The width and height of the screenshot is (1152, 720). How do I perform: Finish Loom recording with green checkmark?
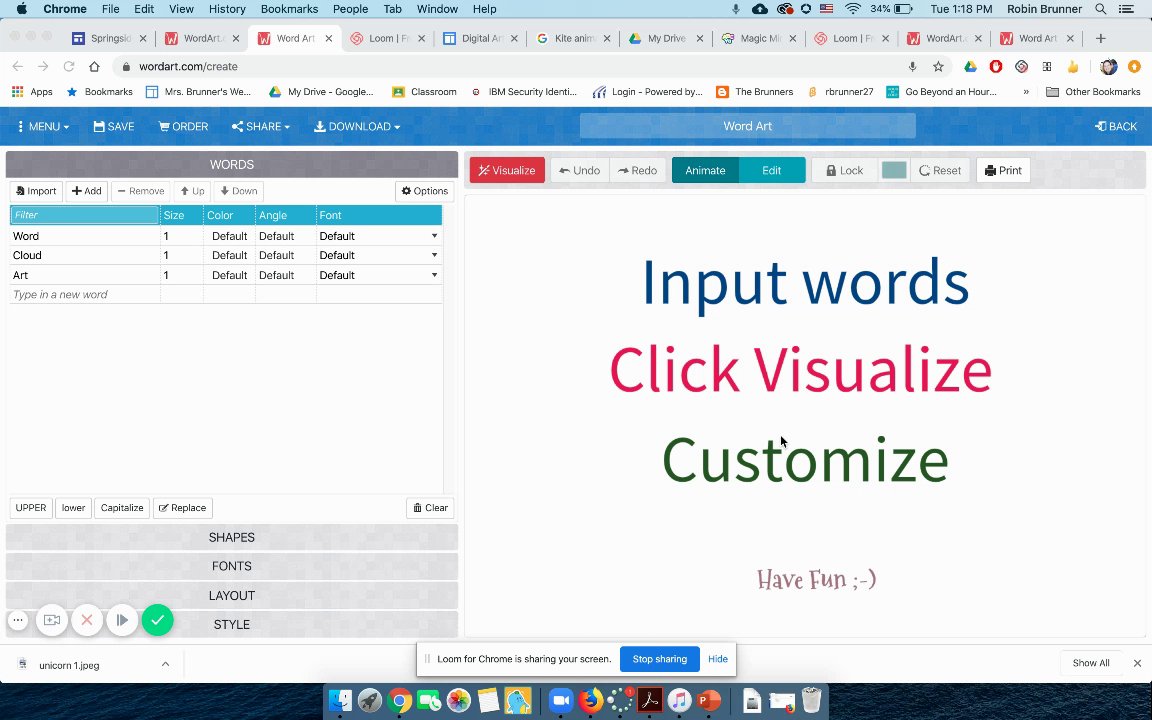(x=157, y=620)
